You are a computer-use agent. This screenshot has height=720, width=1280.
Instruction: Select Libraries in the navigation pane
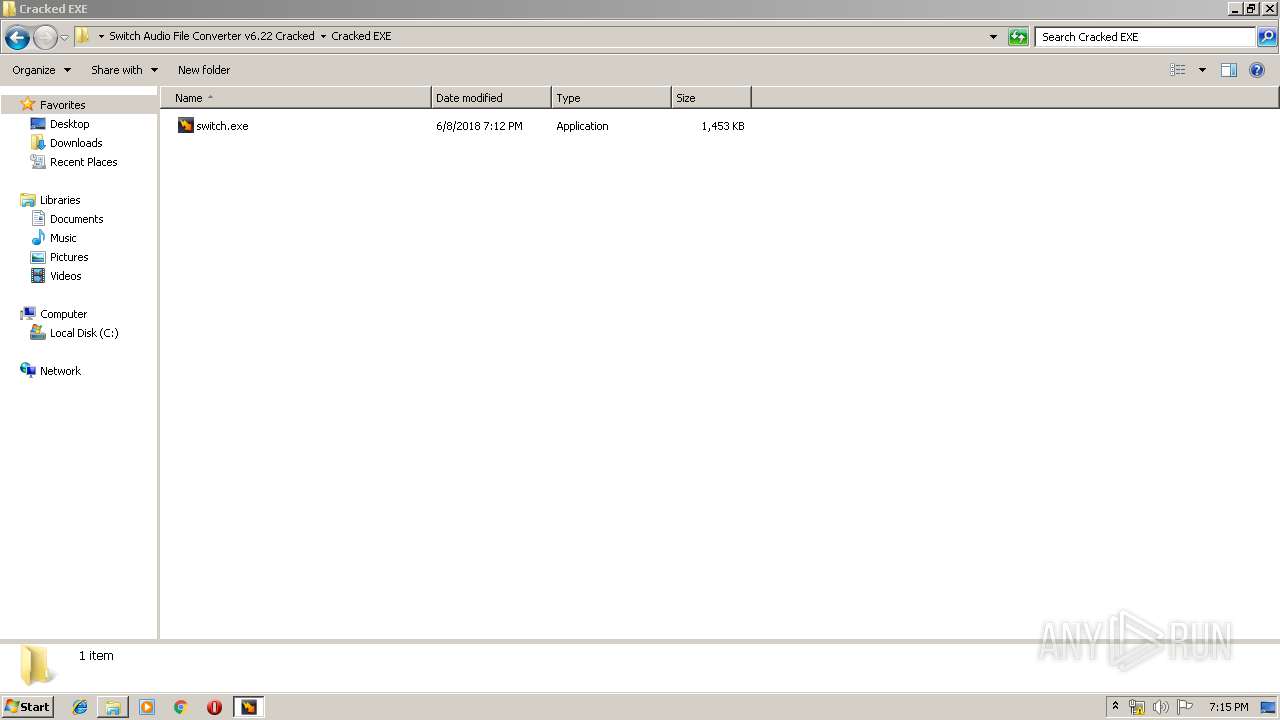tap(60, 200)
